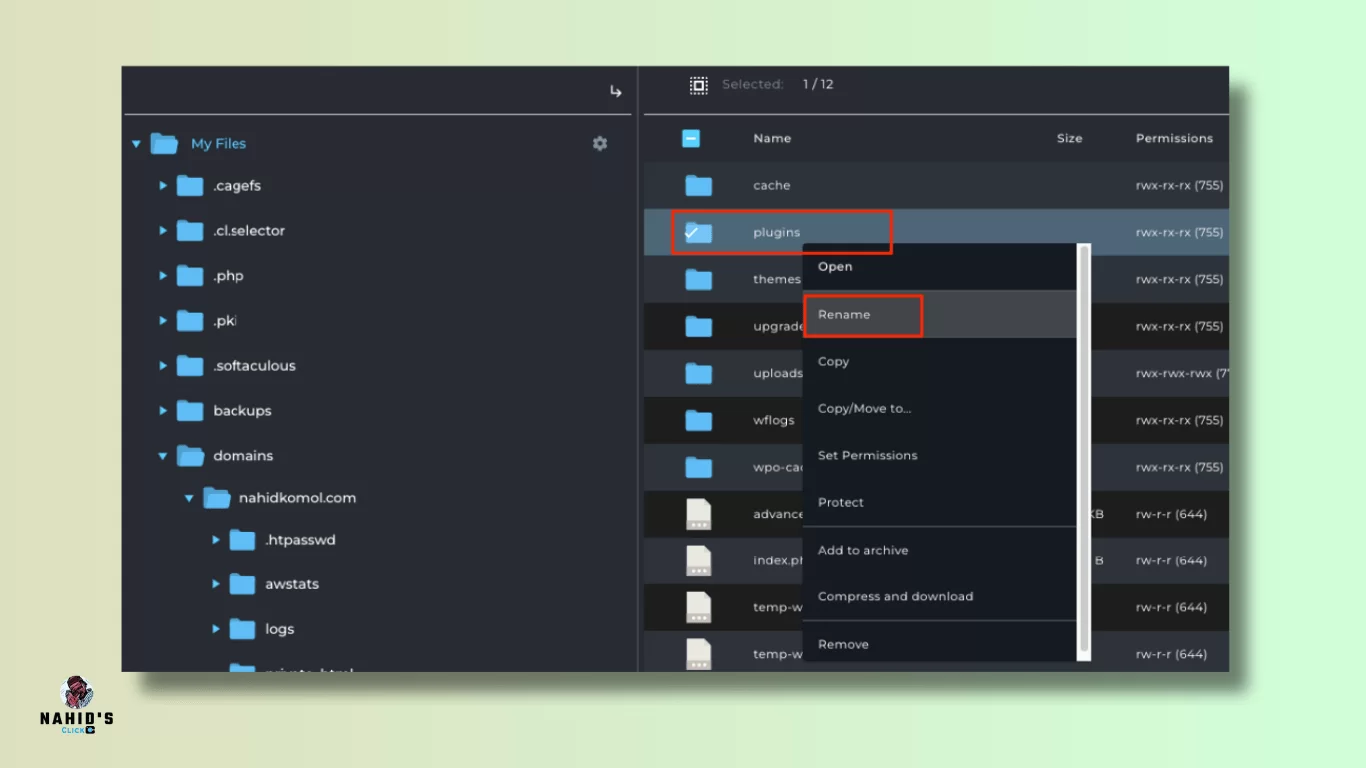Click the collapse sidebar arrow icon
This screenshot has width=1366, height=768.
(x=616, y=91)
